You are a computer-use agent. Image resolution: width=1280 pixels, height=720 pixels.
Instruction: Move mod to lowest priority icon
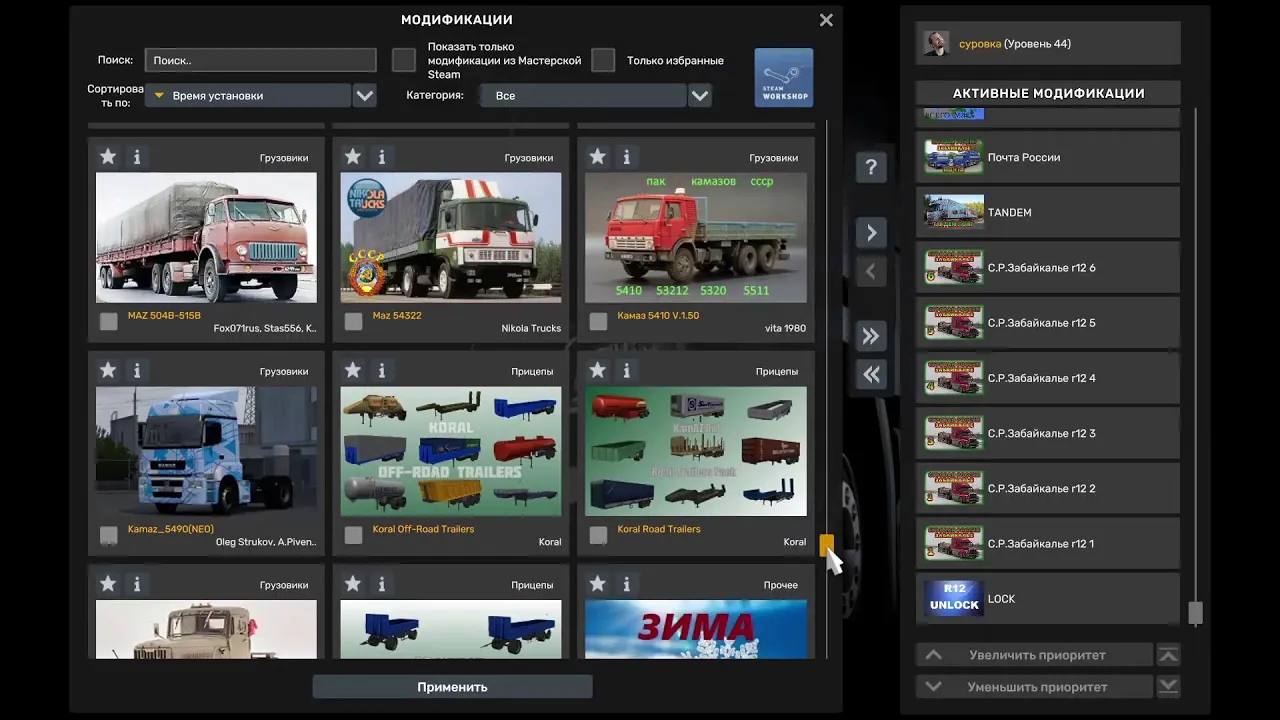pos(1168,687)
